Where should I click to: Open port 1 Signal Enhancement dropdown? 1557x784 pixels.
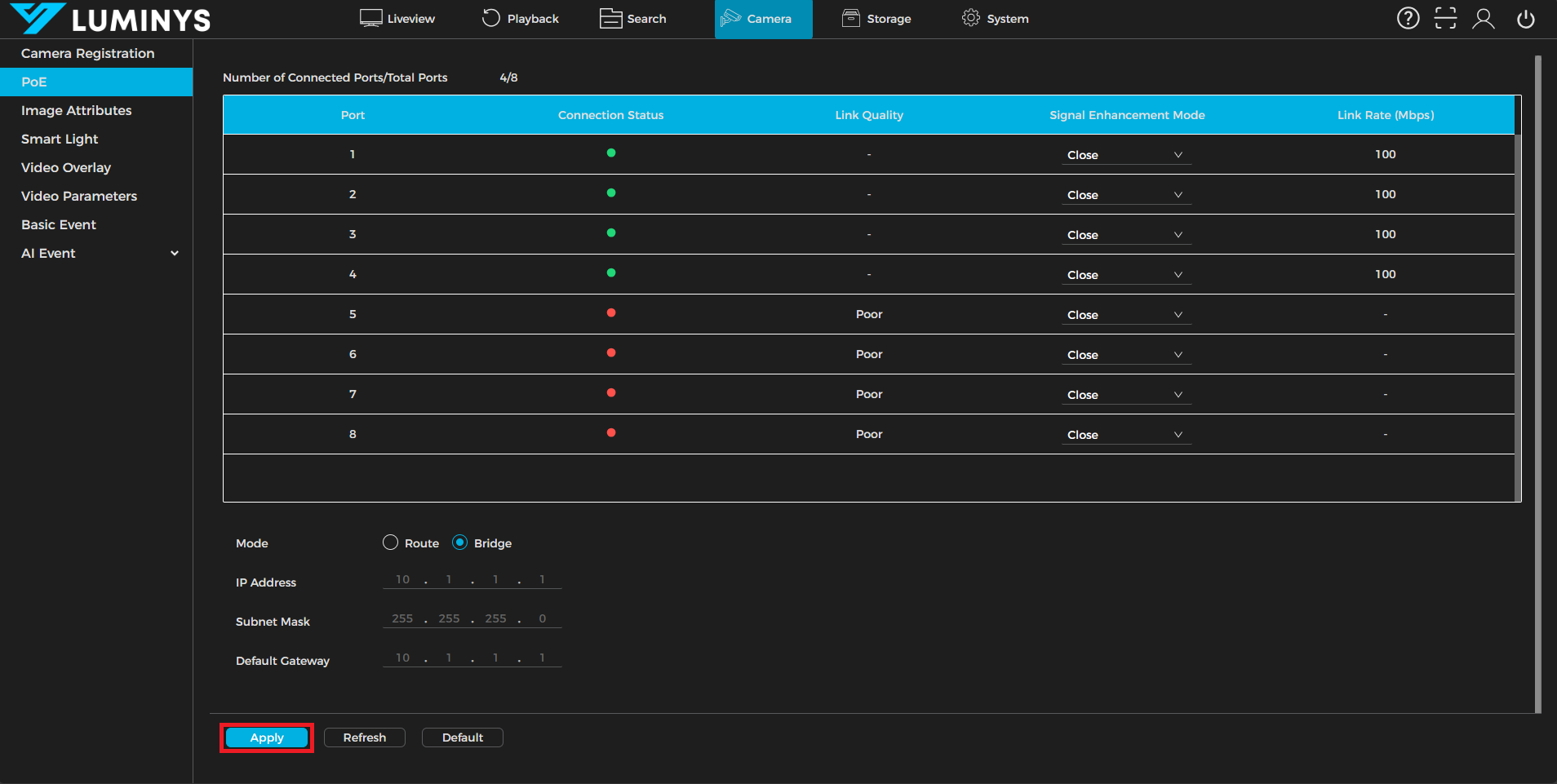pos(1125,155)
